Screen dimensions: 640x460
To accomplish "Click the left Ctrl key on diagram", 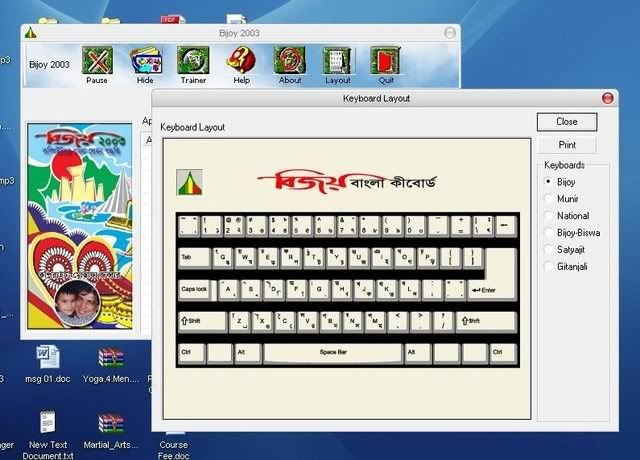I will 192,353.
